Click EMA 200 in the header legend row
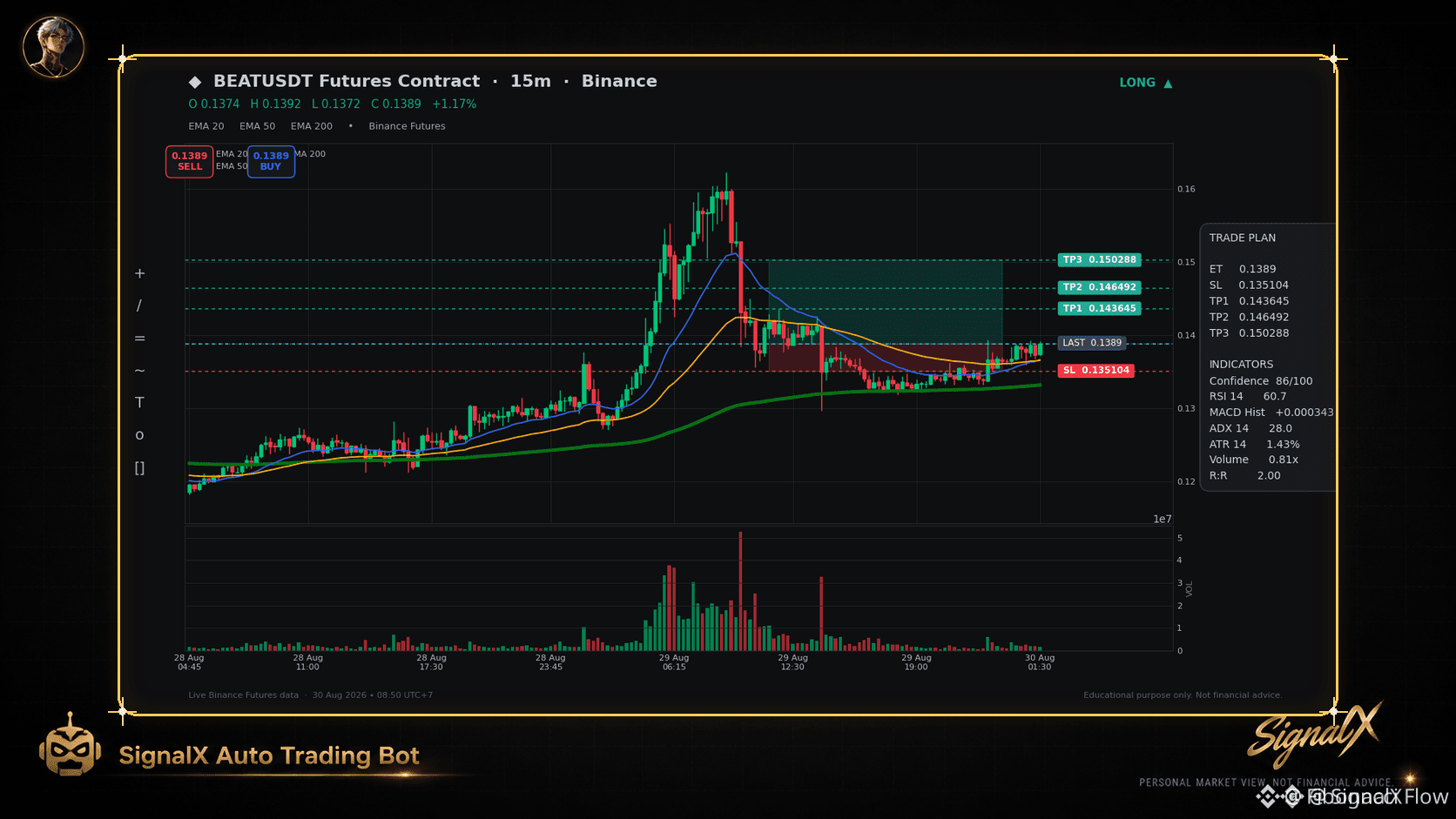Screen dimensions: 1456x819 pyautogui.click(x=312, y=126)
